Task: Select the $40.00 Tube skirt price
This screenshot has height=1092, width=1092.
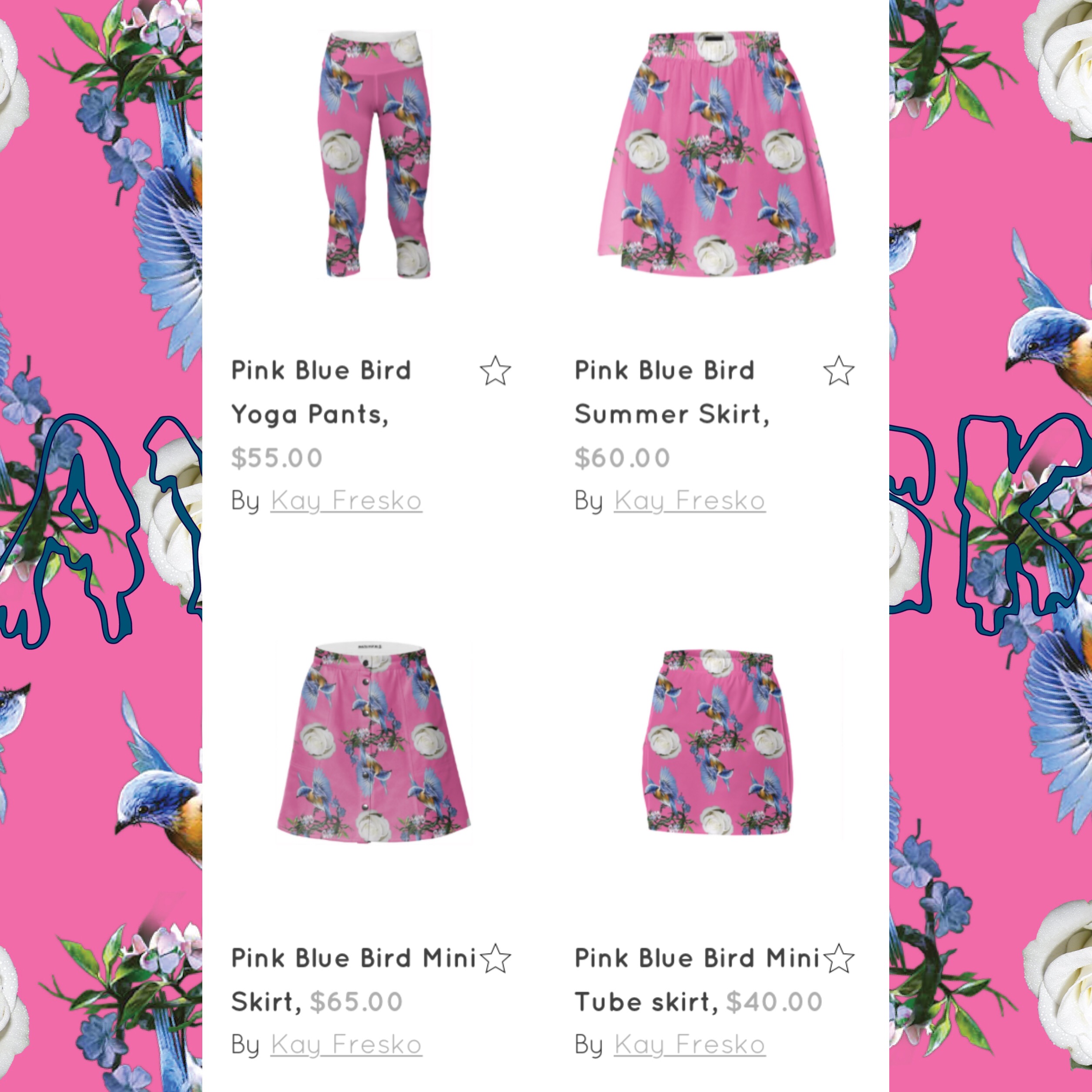Action: [x=774, y=1002]
